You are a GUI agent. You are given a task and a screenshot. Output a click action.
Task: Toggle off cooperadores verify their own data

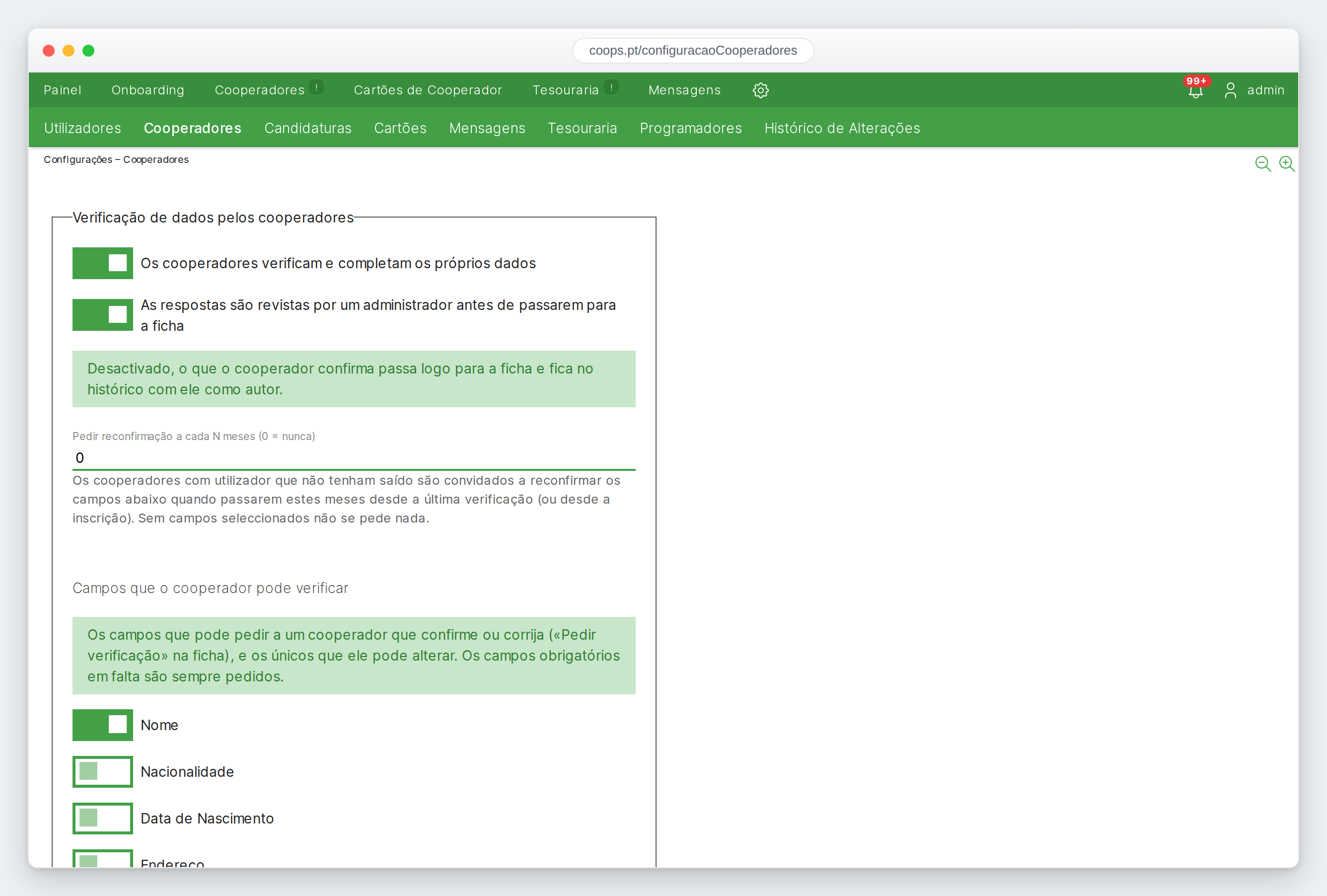[x=103, y=263]
